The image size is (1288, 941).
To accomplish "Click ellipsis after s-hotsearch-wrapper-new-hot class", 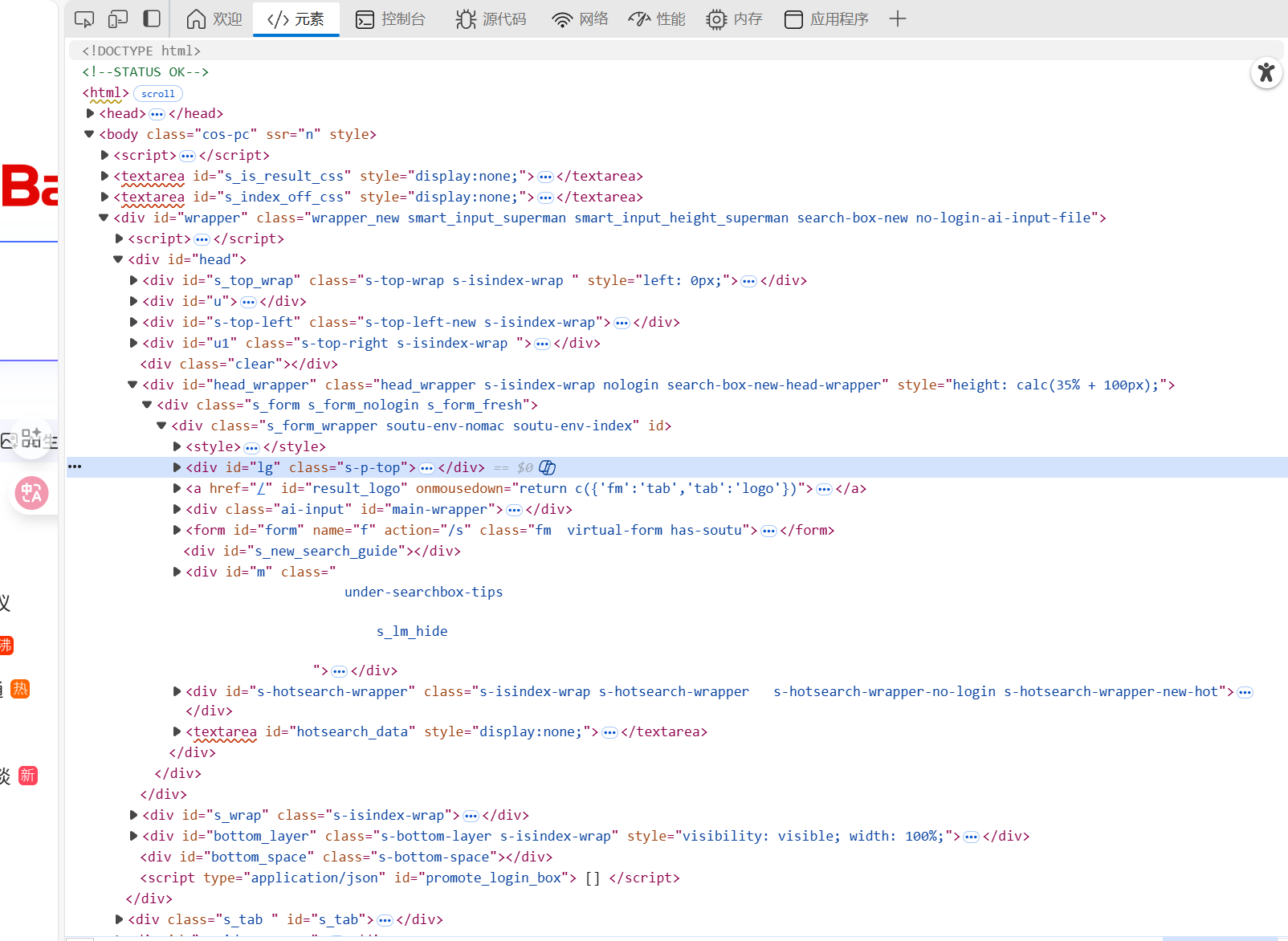I will [x=1245, y=693].
